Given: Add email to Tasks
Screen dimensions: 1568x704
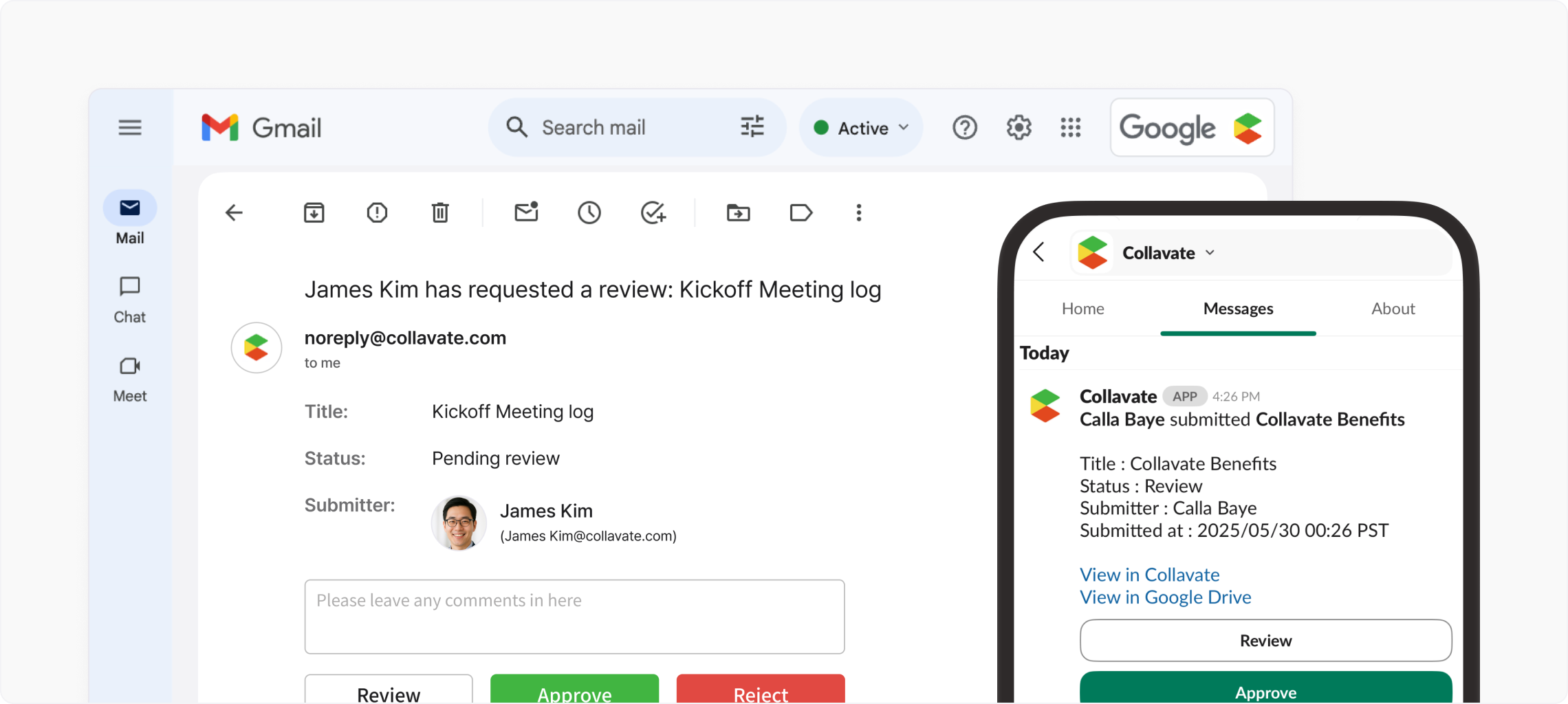Looking at the screenshot, I should pos(653,213).
